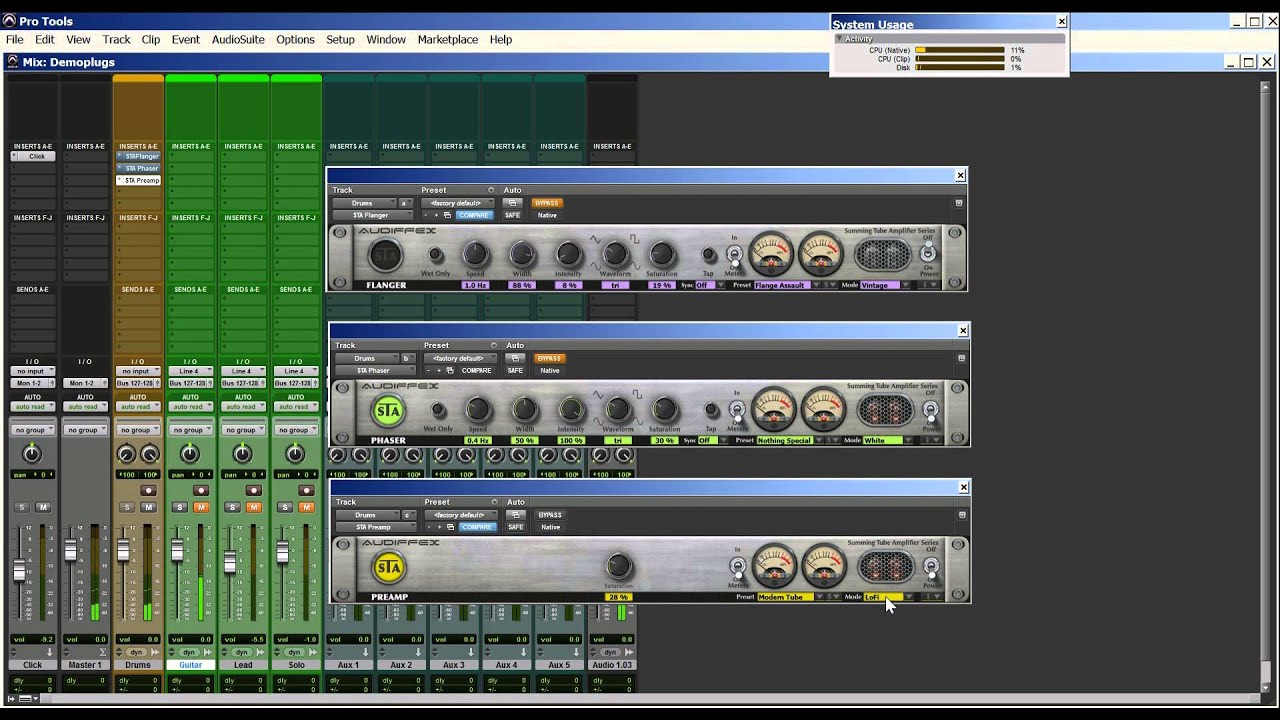
Task: Open the Sync Off dropdown on the Phaser
Action: [710, 440]
